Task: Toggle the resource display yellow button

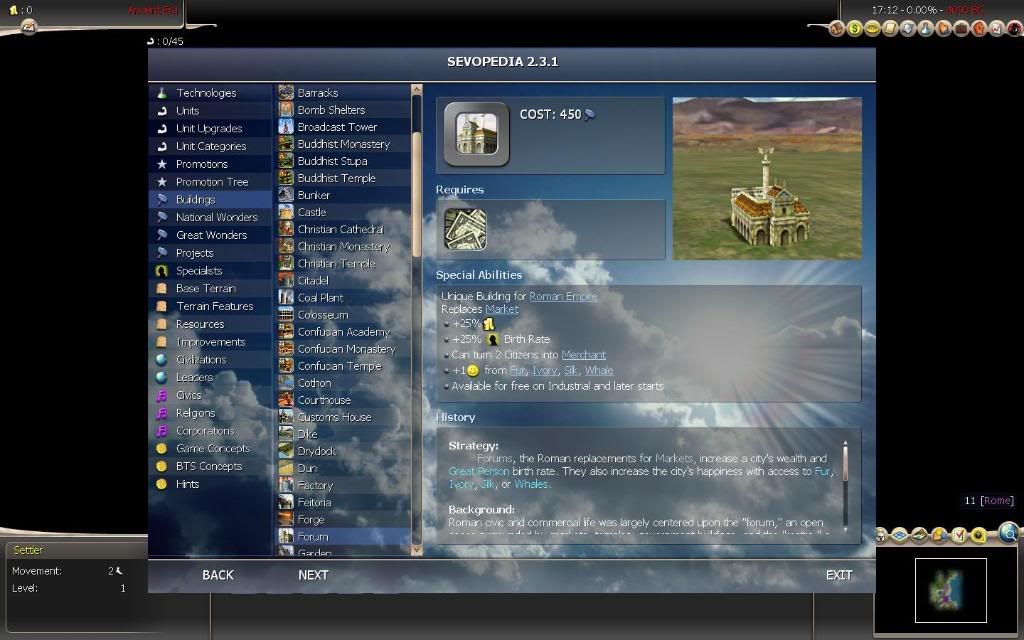Action: 978,536
